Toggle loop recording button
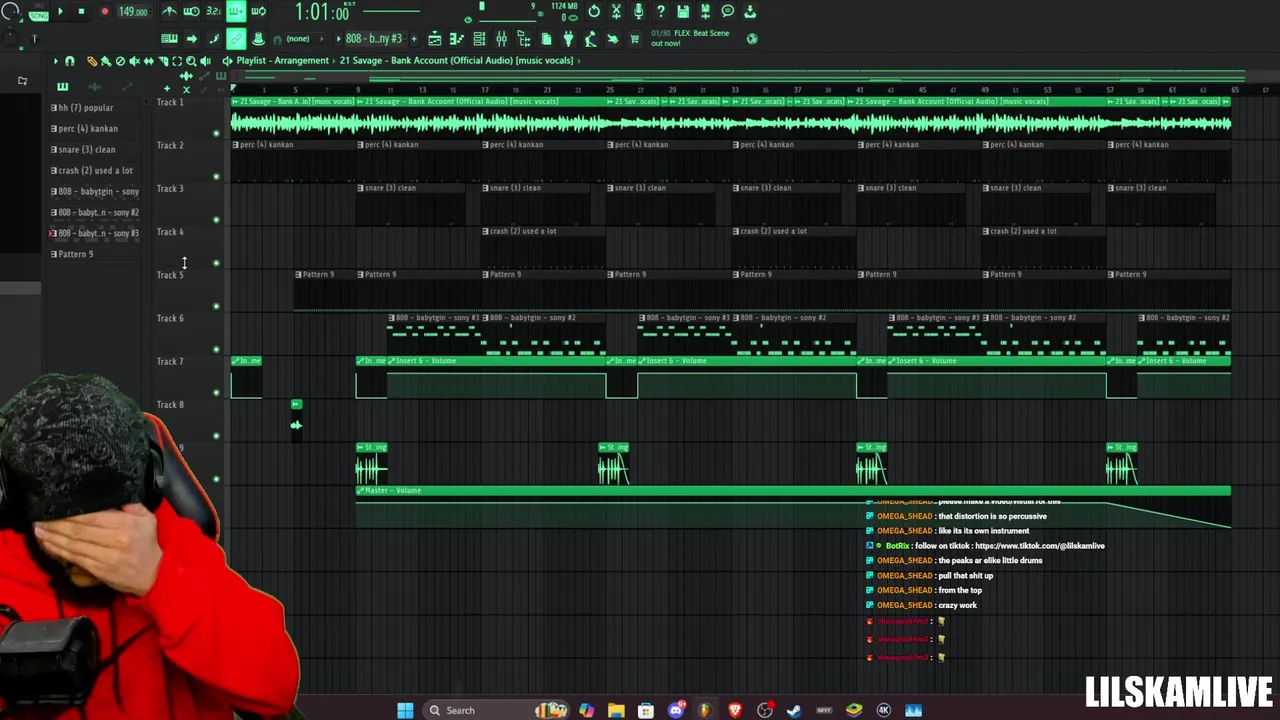 (x=258, y=12)
